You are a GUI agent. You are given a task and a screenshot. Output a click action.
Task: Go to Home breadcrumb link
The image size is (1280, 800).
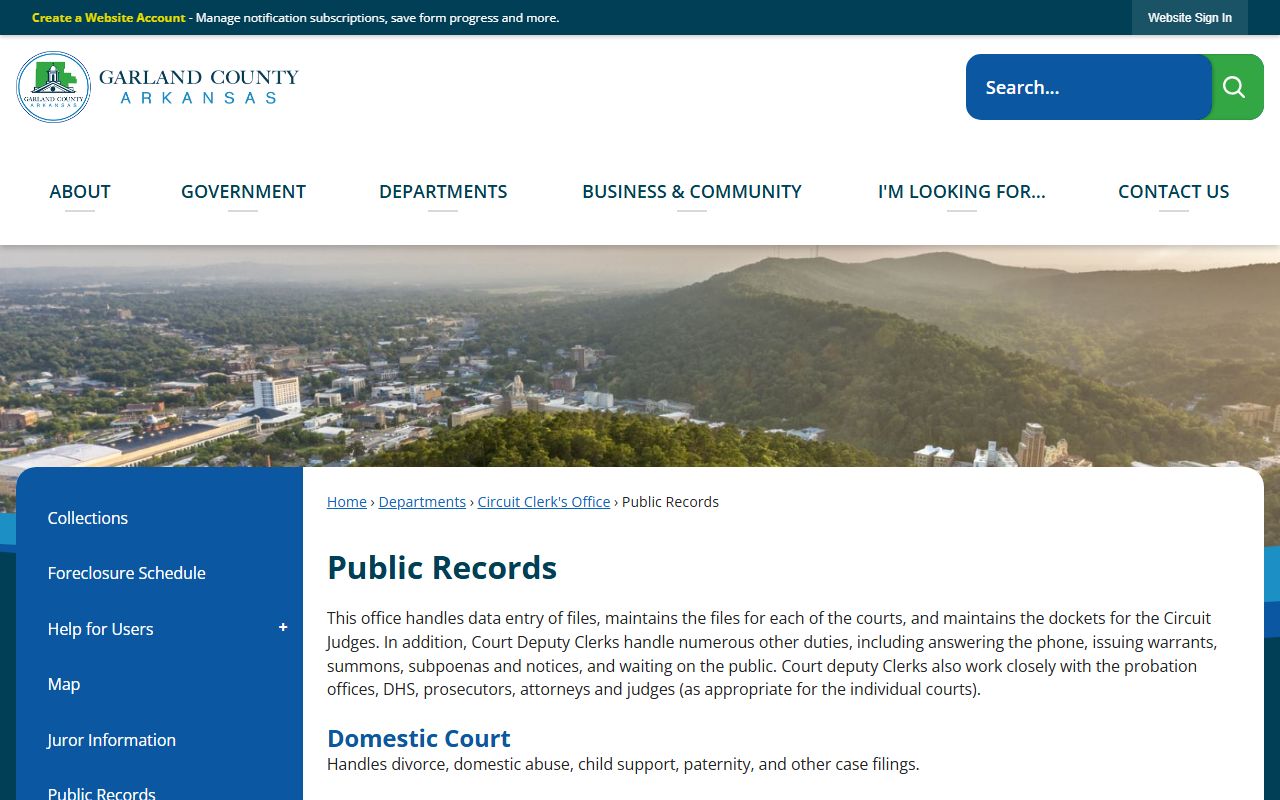click(347, 502)
